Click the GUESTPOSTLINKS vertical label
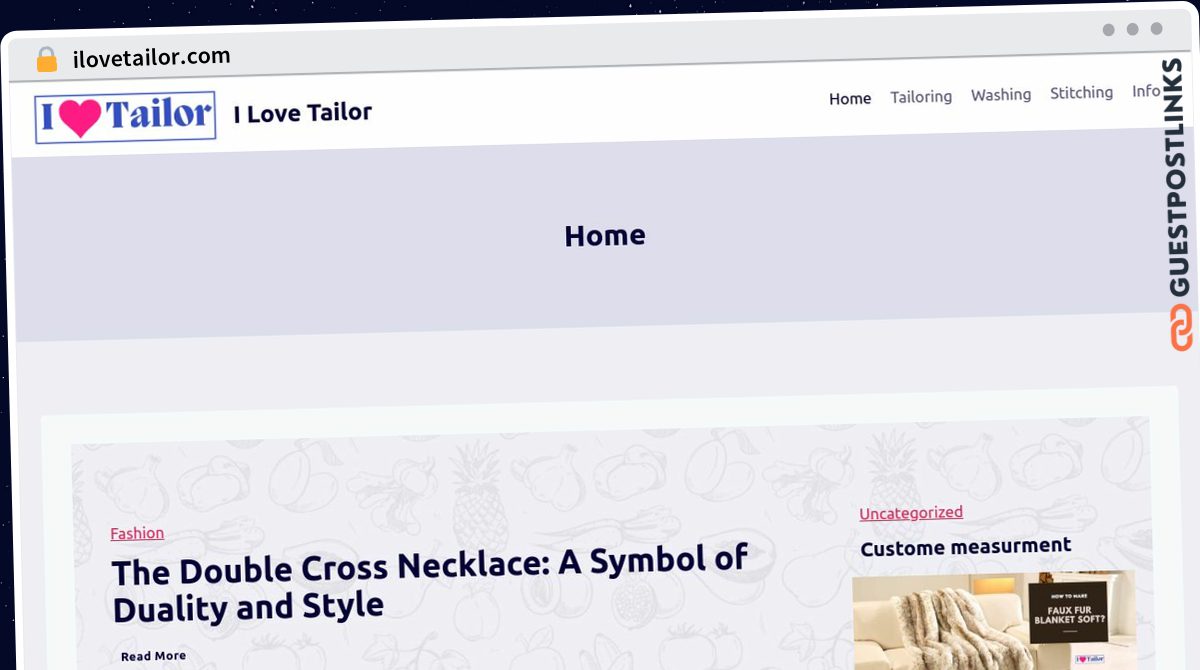 click(x=1181, y=178)
